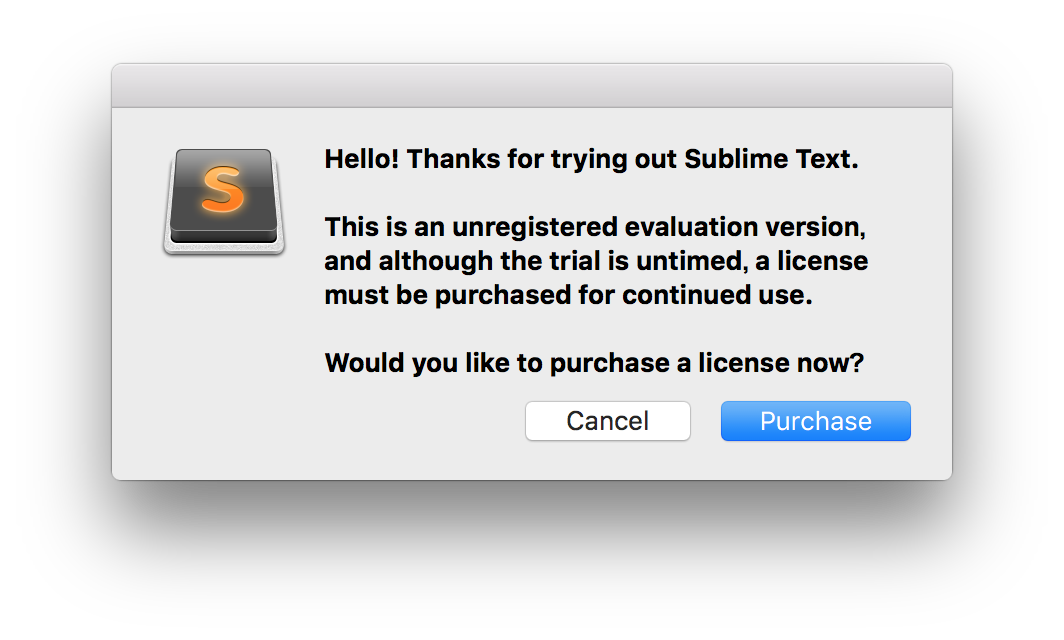This screenshot has height=640, width=1064.
Task: Dismiss the dialog with Cancel
Action: tap(607, 421)
